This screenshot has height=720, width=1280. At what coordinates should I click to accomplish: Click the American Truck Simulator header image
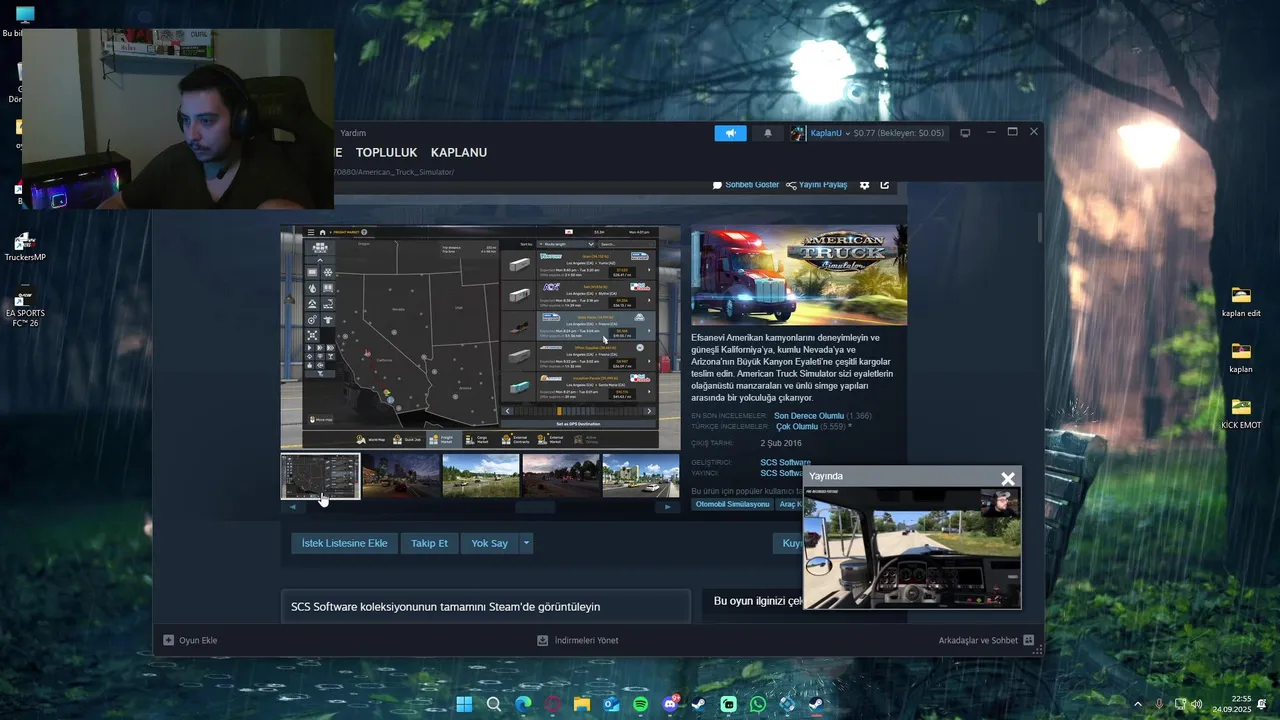(799, 275)
